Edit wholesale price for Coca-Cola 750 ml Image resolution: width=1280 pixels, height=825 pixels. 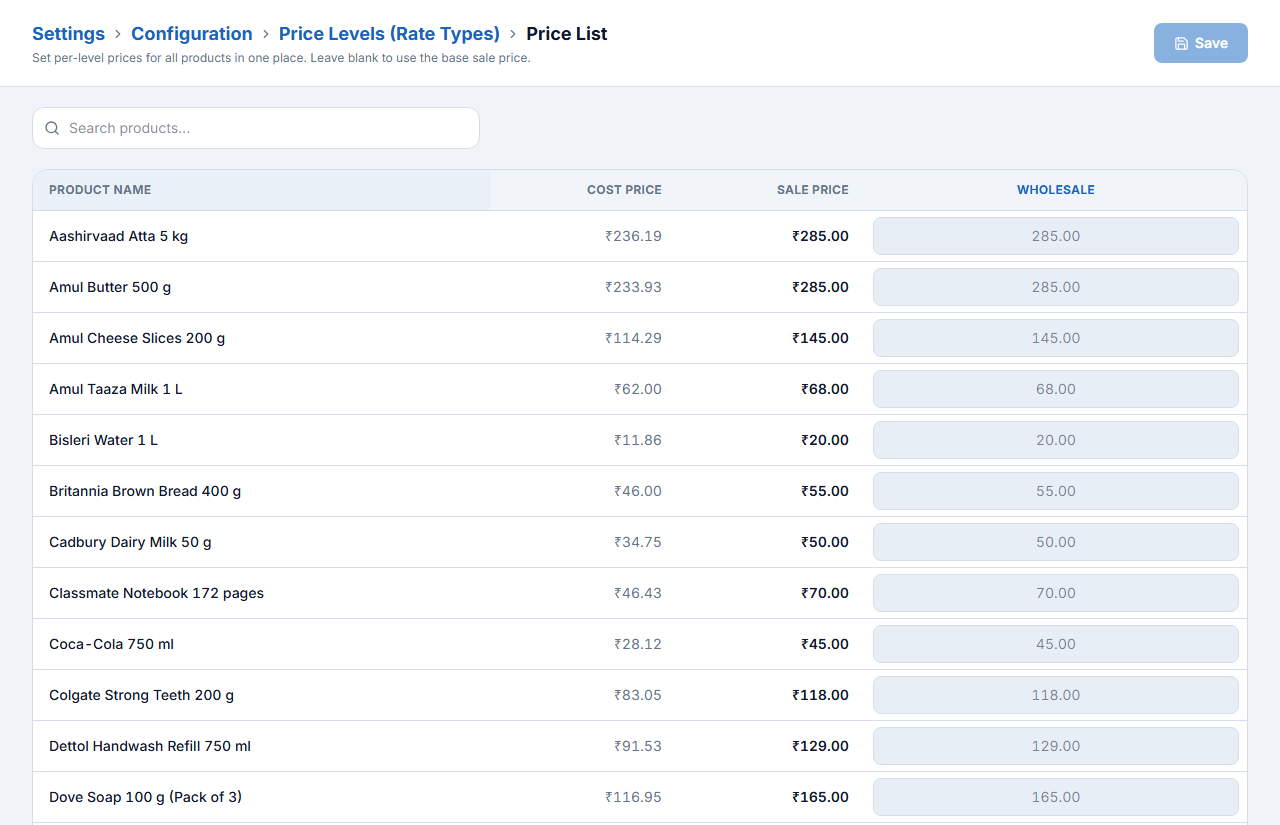coord(1056,644)
